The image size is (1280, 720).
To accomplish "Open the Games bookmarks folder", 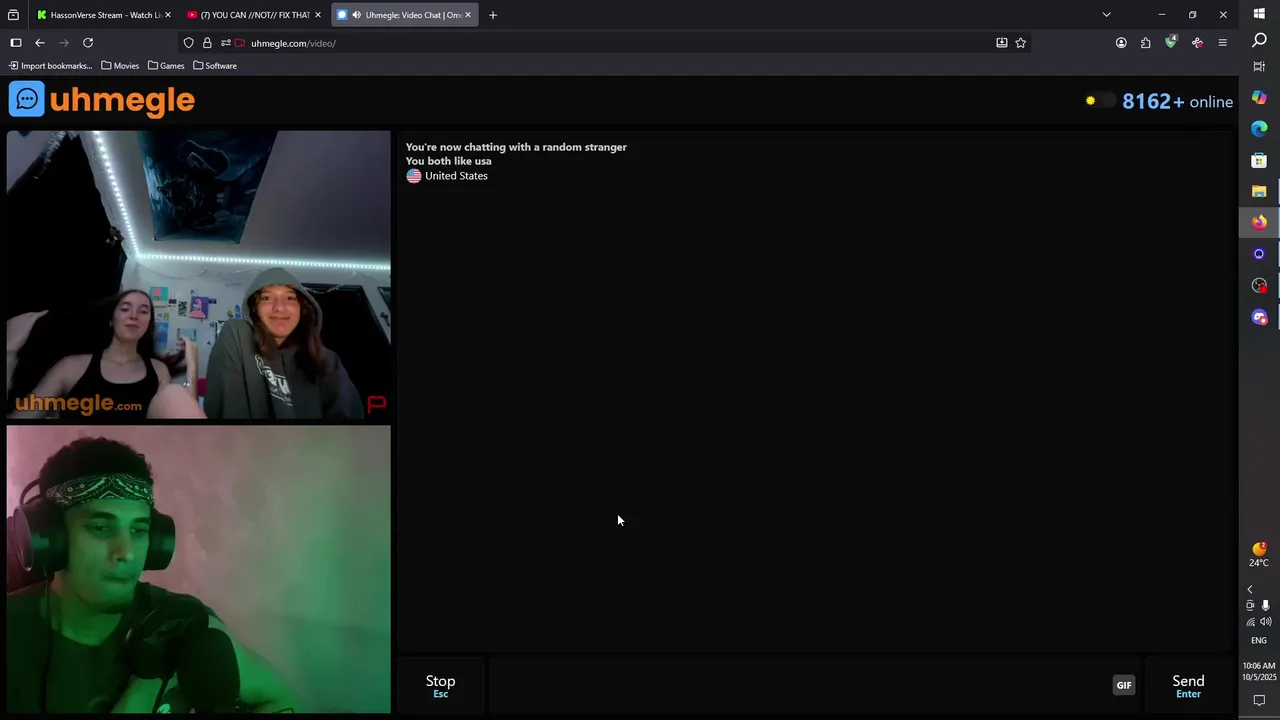I will tap(166, 66).
